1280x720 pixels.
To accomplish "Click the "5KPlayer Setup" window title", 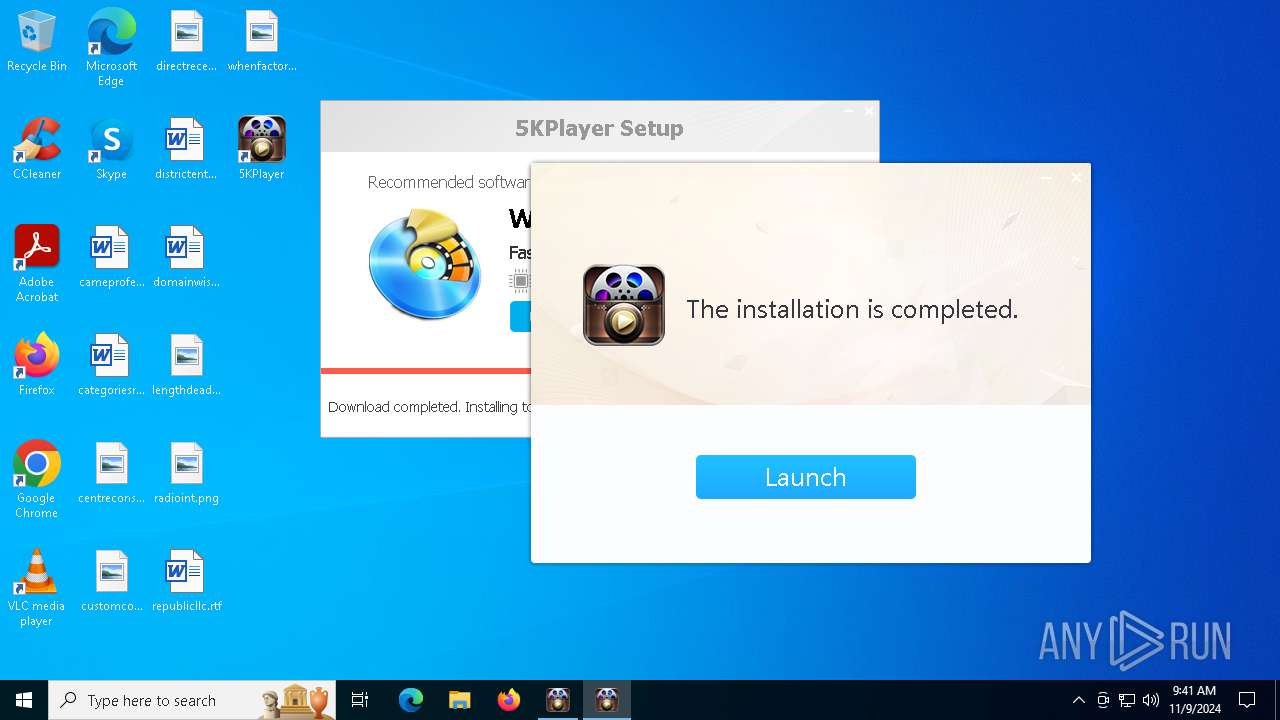I will 599,128.
